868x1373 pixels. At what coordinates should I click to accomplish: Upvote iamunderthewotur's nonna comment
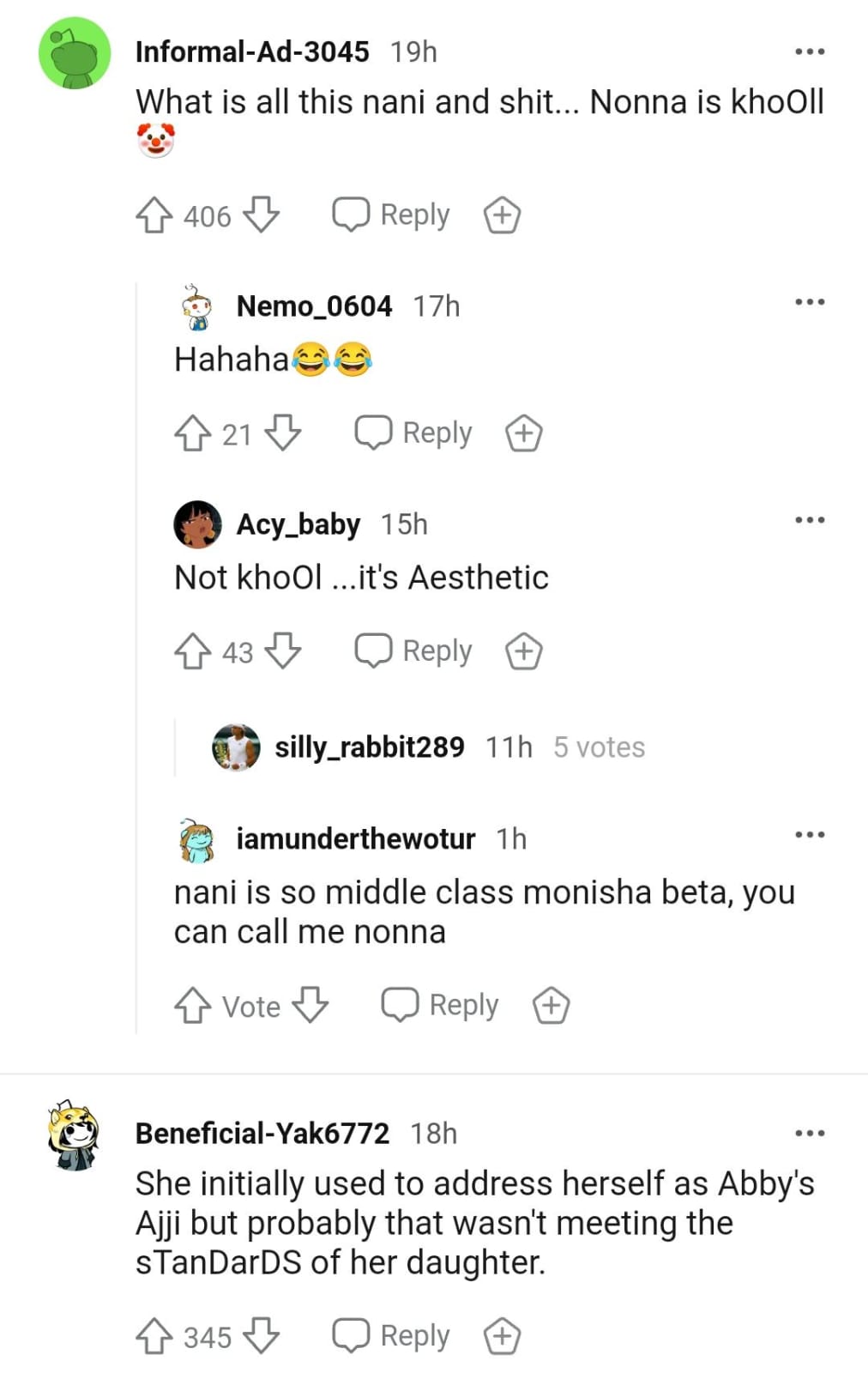click(x=193, y=1005)
